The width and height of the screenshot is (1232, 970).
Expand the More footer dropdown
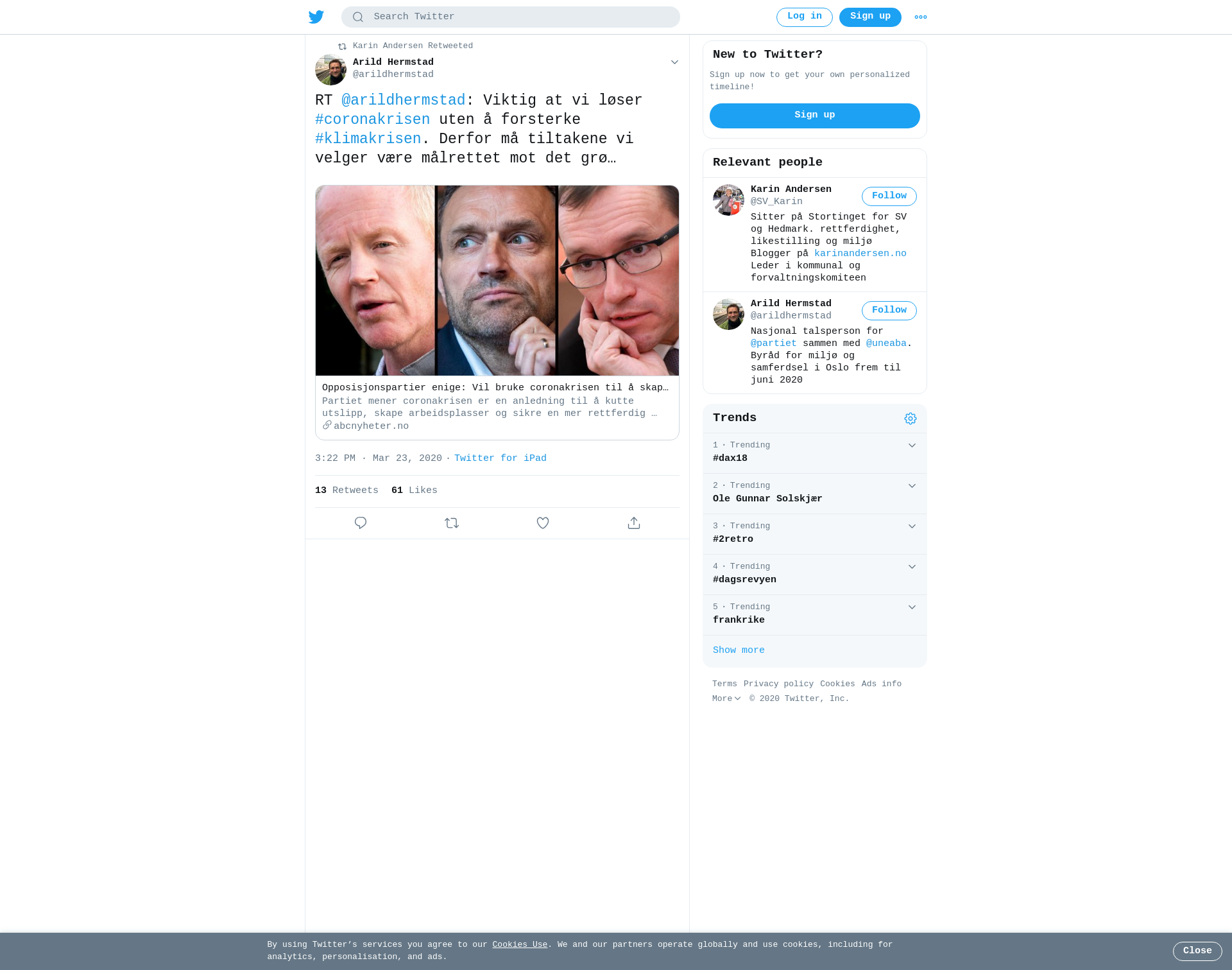726,698
